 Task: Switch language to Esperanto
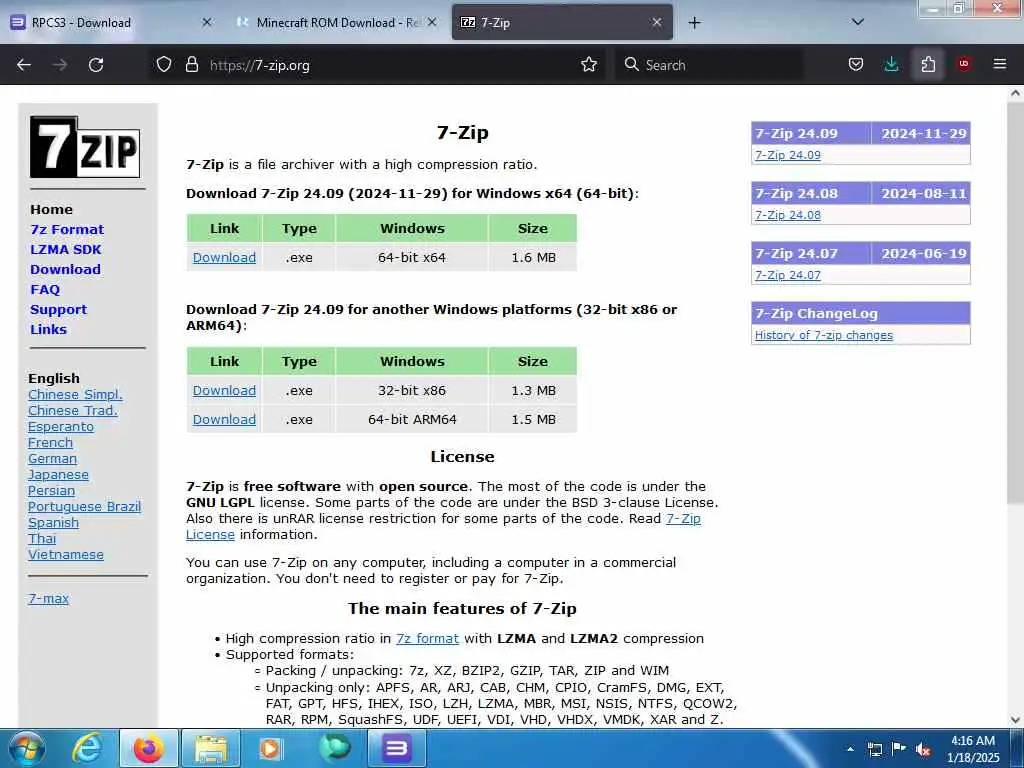[61, 426]
